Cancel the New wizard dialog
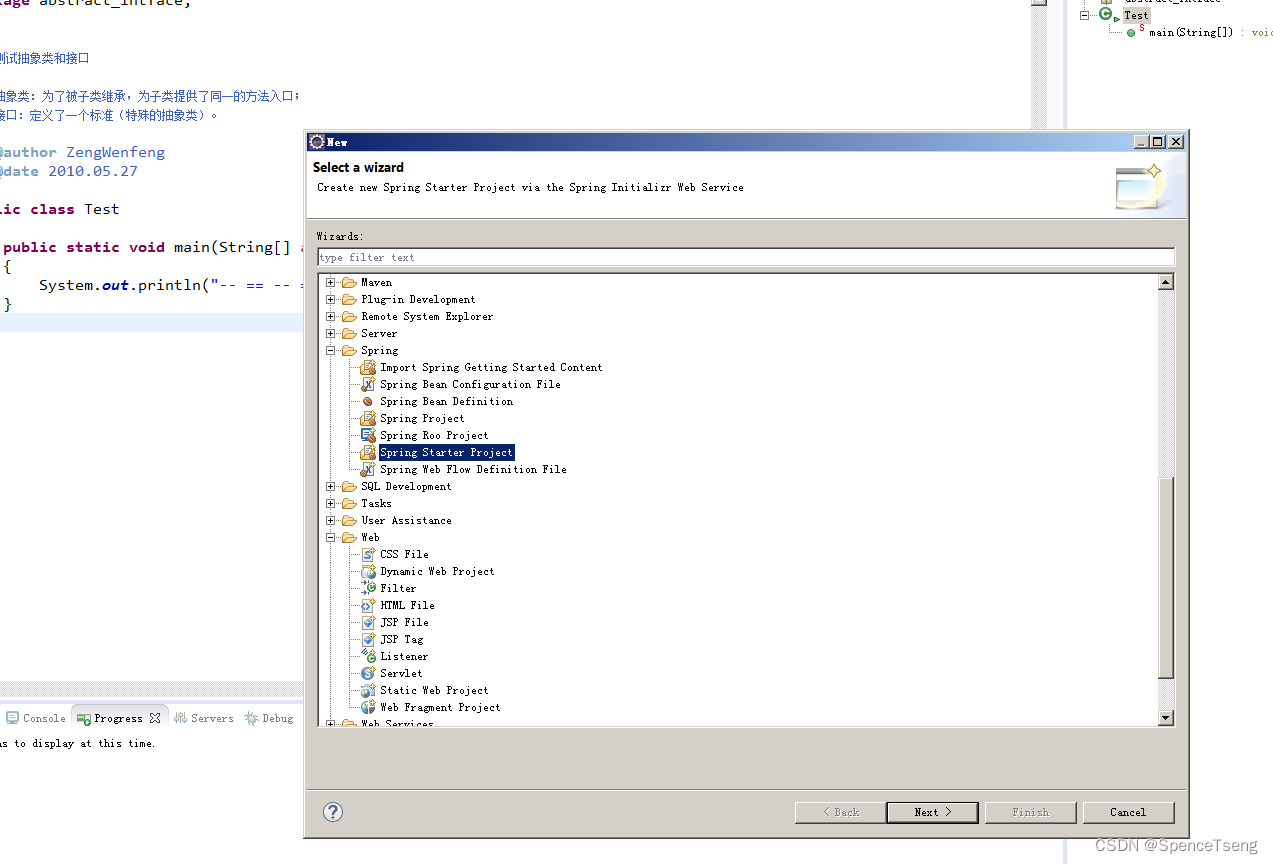 coord(1128,812)
